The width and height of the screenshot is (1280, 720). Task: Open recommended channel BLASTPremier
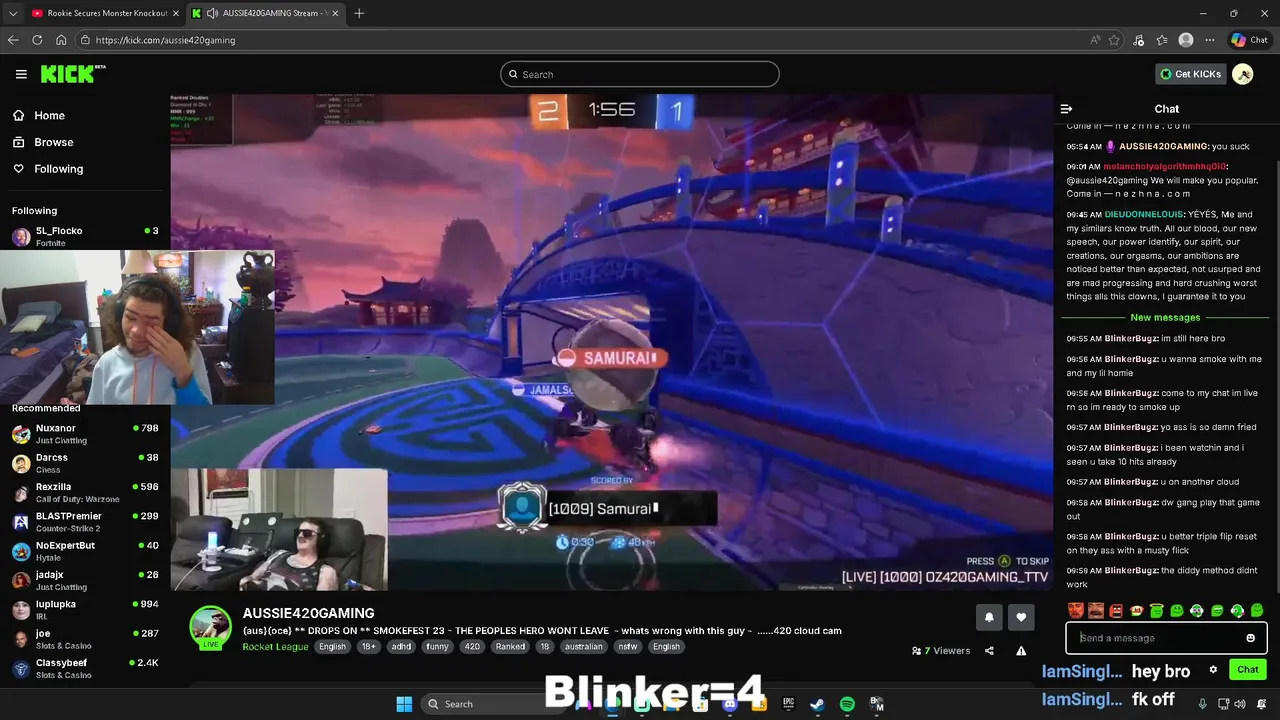coord(85,521)
